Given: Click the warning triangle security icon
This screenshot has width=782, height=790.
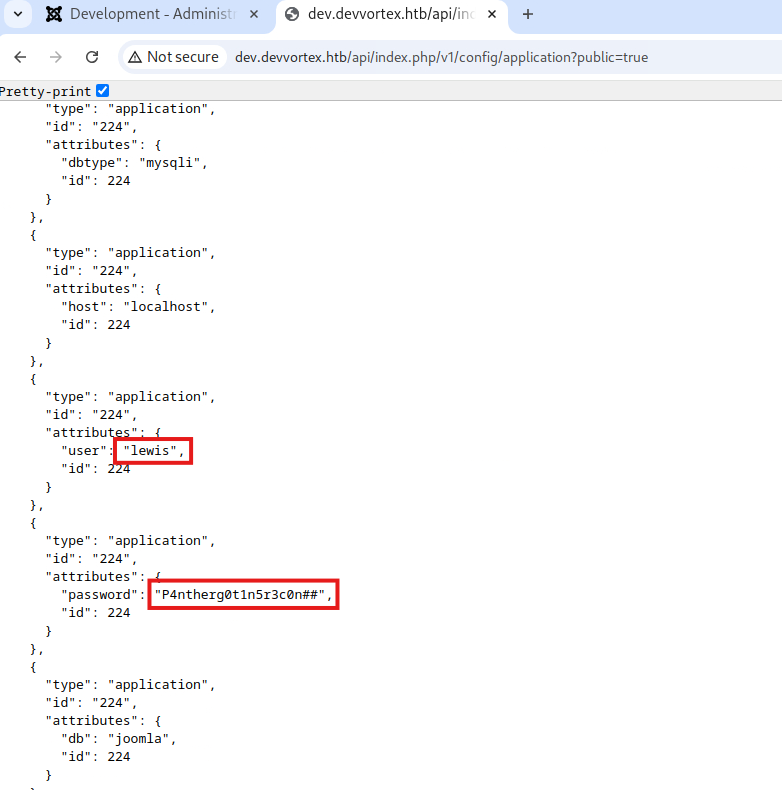Looking at the screenshot, I should tap(134, 57).
